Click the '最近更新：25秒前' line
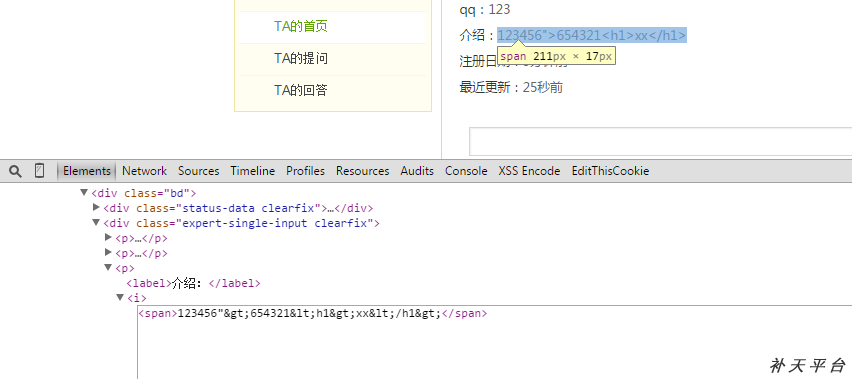Viewport: 852px width, 379px height. [x=511, y=87]
